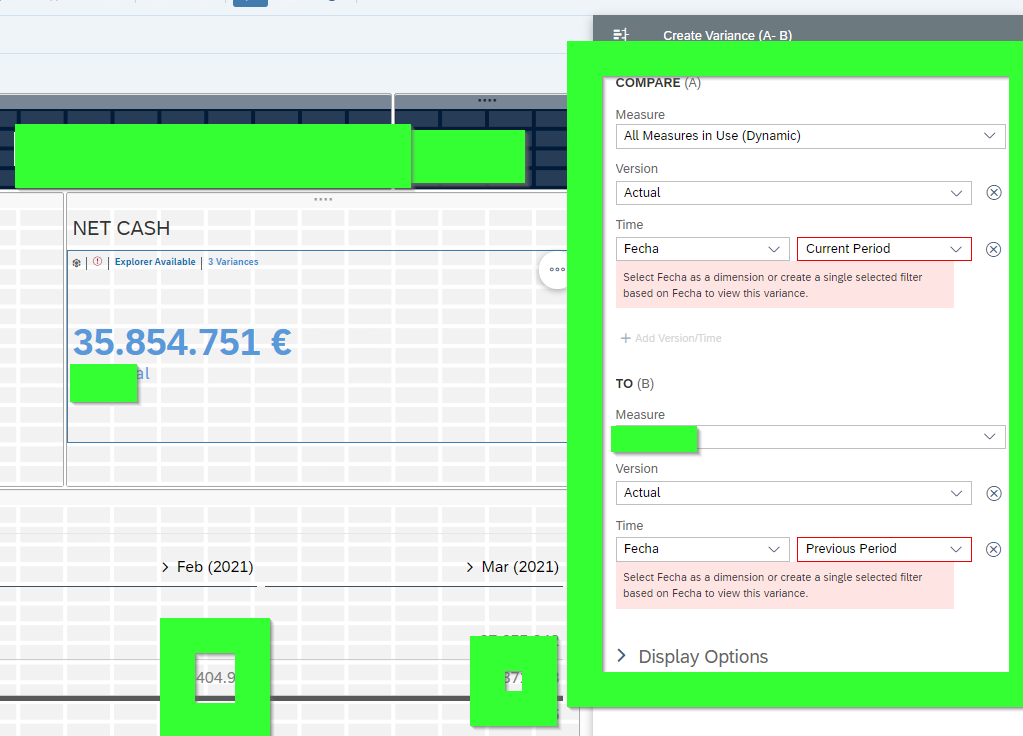Open the Previous Period dropdown
This screenshot has width=1023, height=736.
coord(883,549)
